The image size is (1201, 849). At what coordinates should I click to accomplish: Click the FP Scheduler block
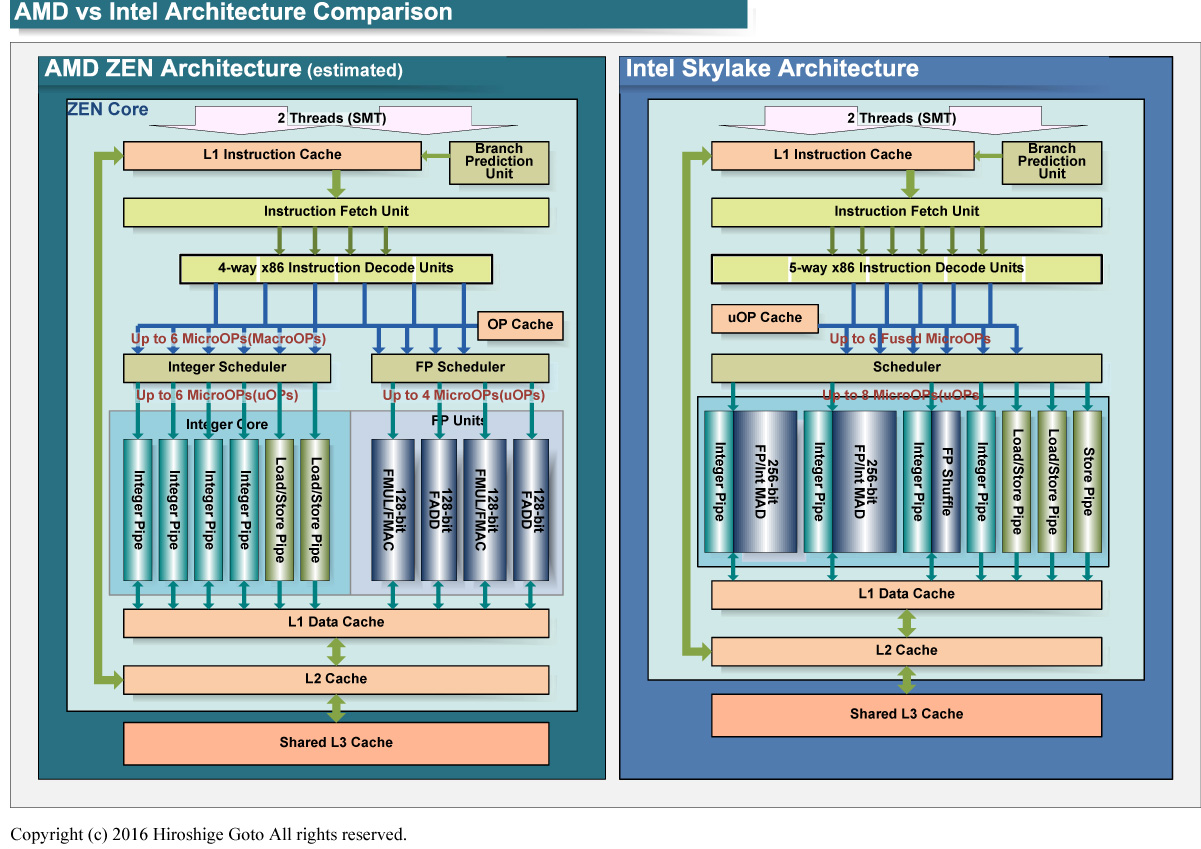pos(459,367)
